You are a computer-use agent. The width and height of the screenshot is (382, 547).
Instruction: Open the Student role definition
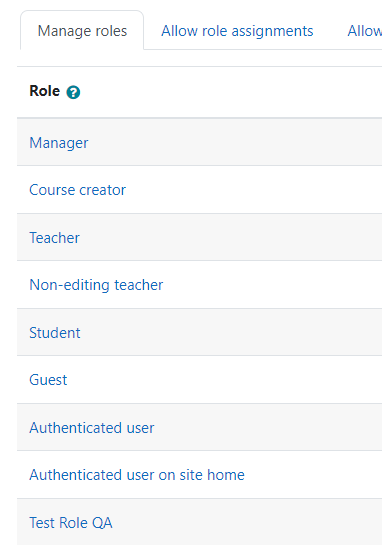(55, 333)
